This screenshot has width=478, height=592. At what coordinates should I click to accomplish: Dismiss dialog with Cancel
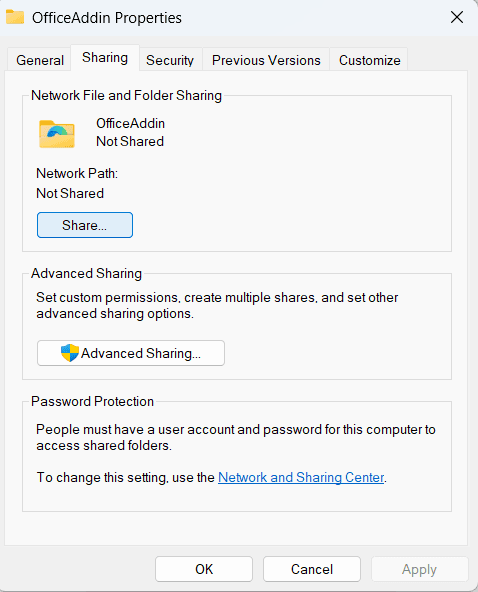[312, 569]
